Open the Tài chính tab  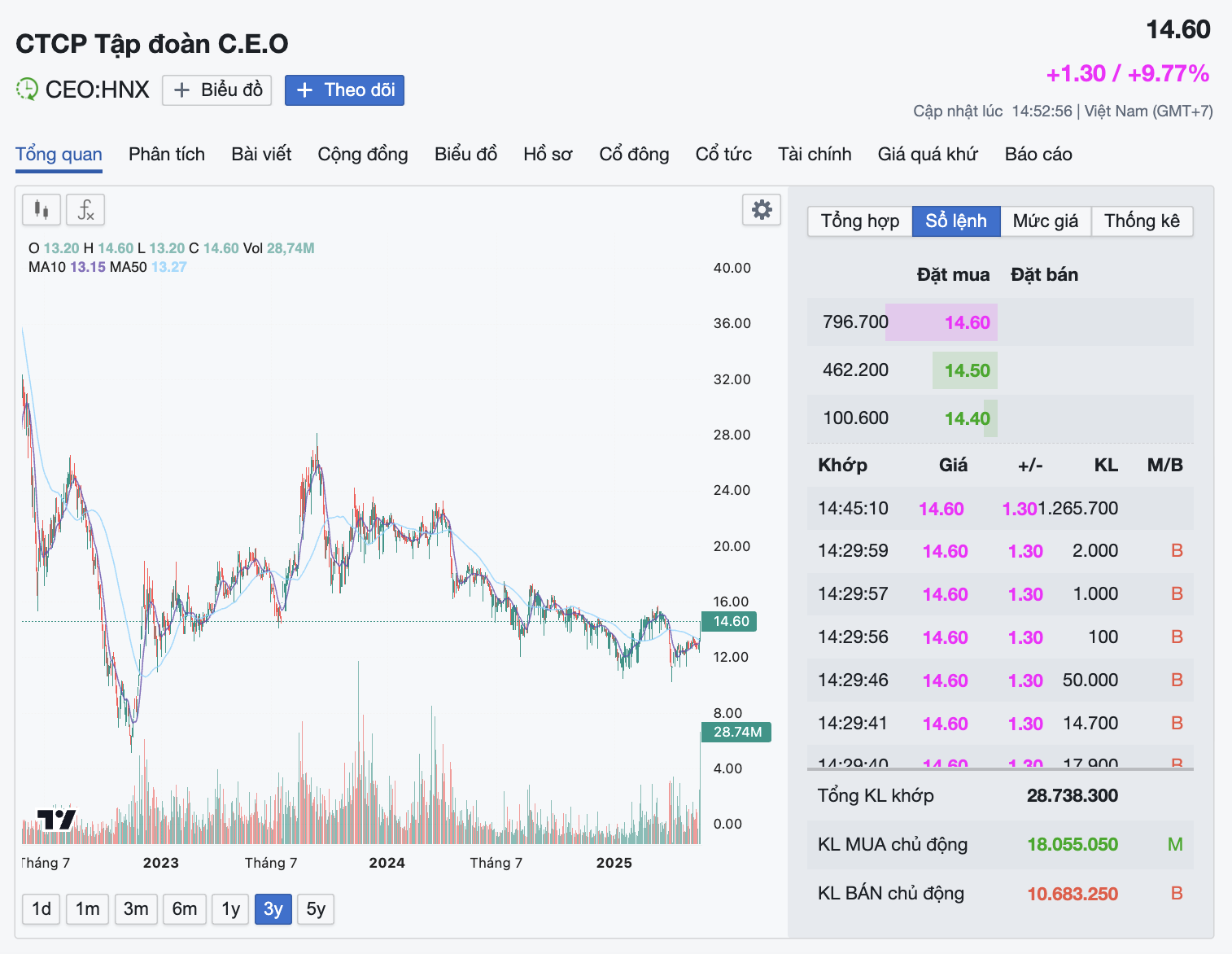[x=815, y=154]
